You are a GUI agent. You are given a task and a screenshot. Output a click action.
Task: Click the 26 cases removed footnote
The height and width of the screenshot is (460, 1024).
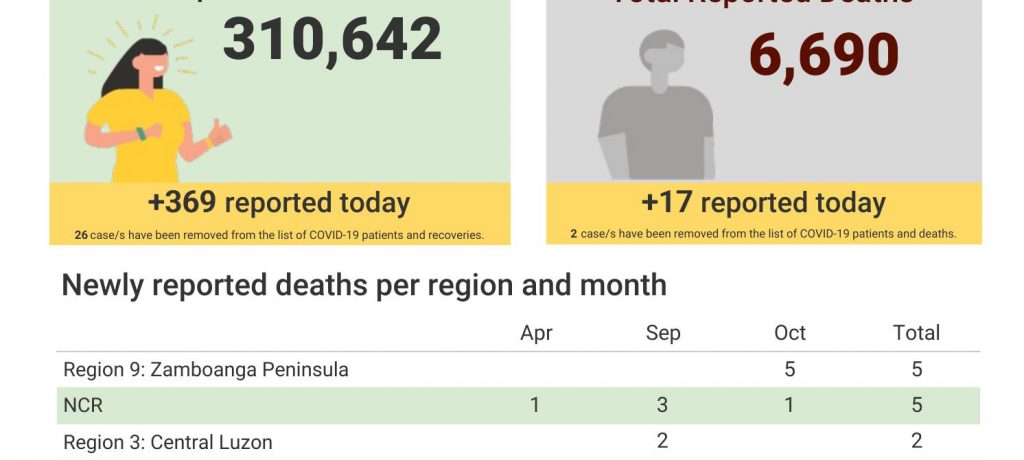279,235
